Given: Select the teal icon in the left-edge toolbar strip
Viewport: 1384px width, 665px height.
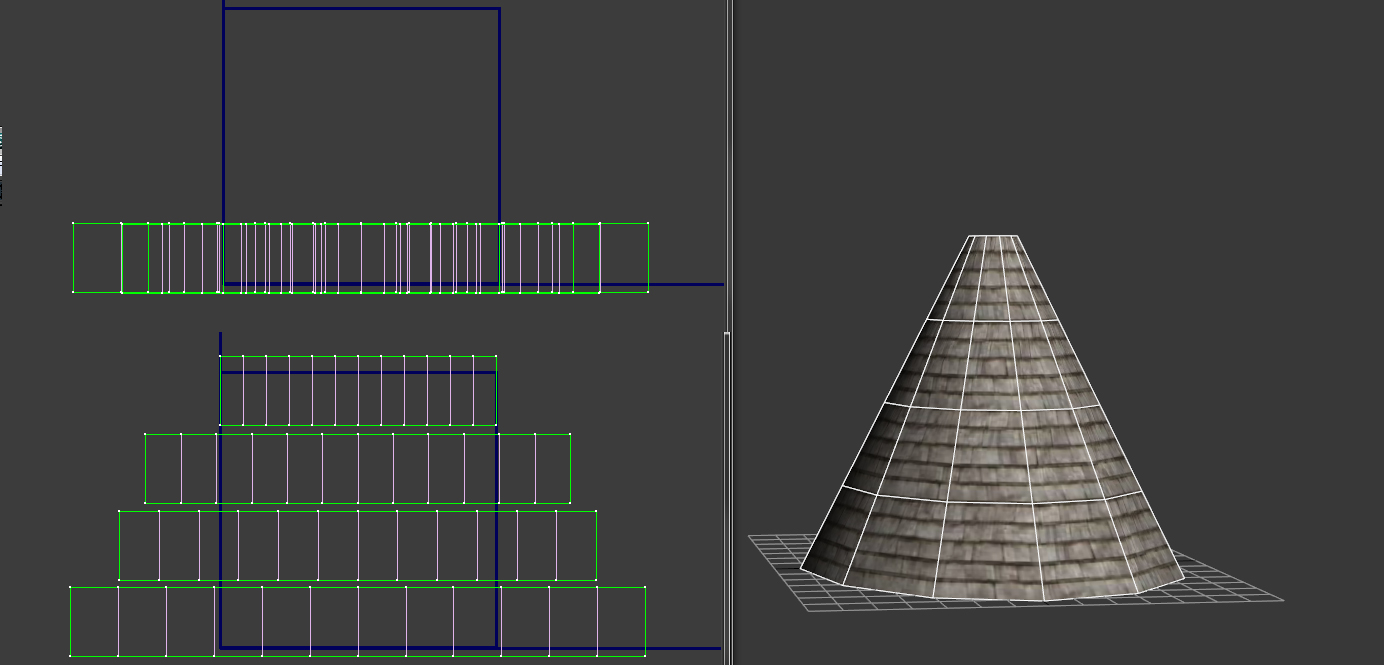Looking at the screenshot, I should pyautogui.click(x=2, y=138).
